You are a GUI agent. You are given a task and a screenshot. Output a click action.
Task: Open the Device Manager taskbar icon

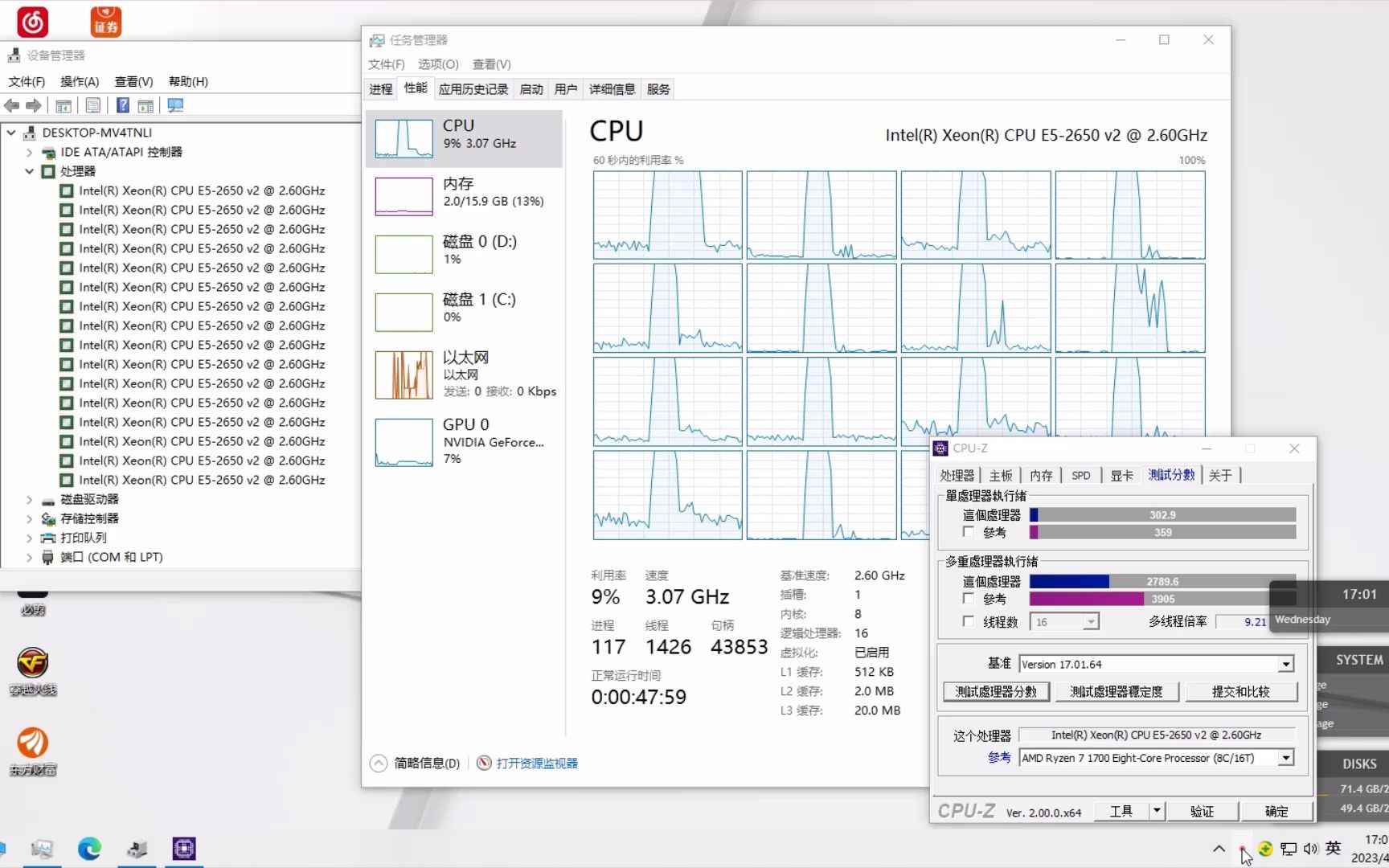137,849
